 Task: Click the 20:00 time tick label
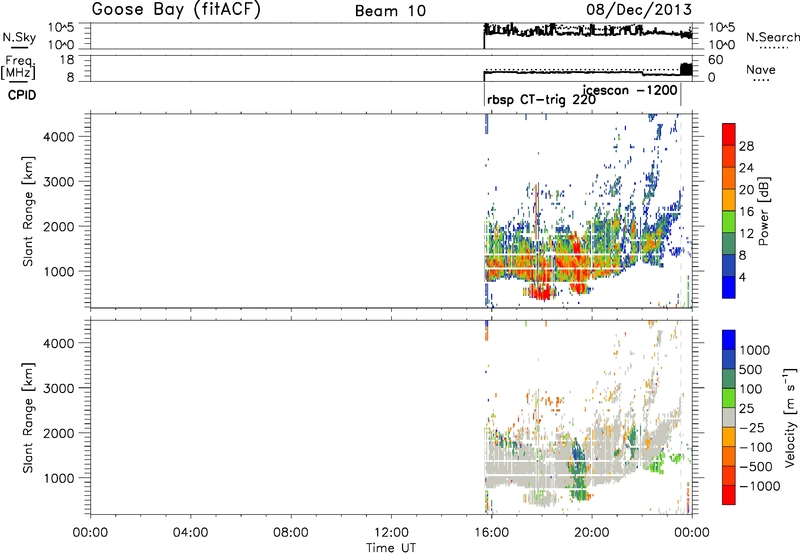[592, 533]
